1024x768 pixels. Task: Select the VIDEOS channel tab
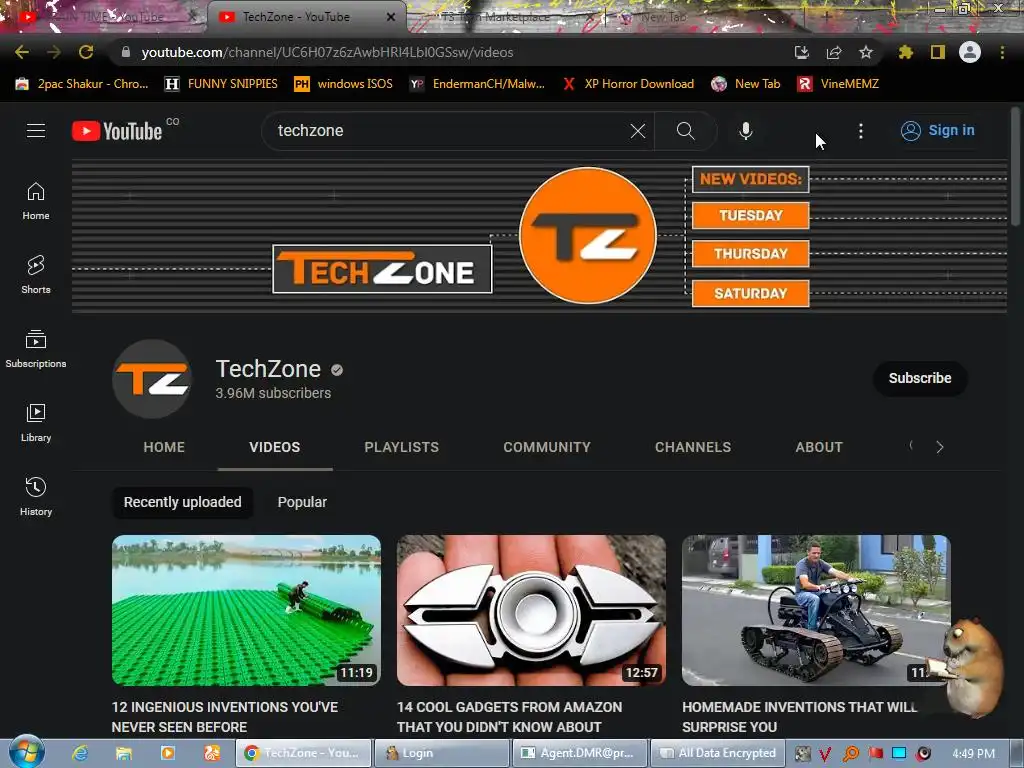pyautogui.click(x=274, y=447)
